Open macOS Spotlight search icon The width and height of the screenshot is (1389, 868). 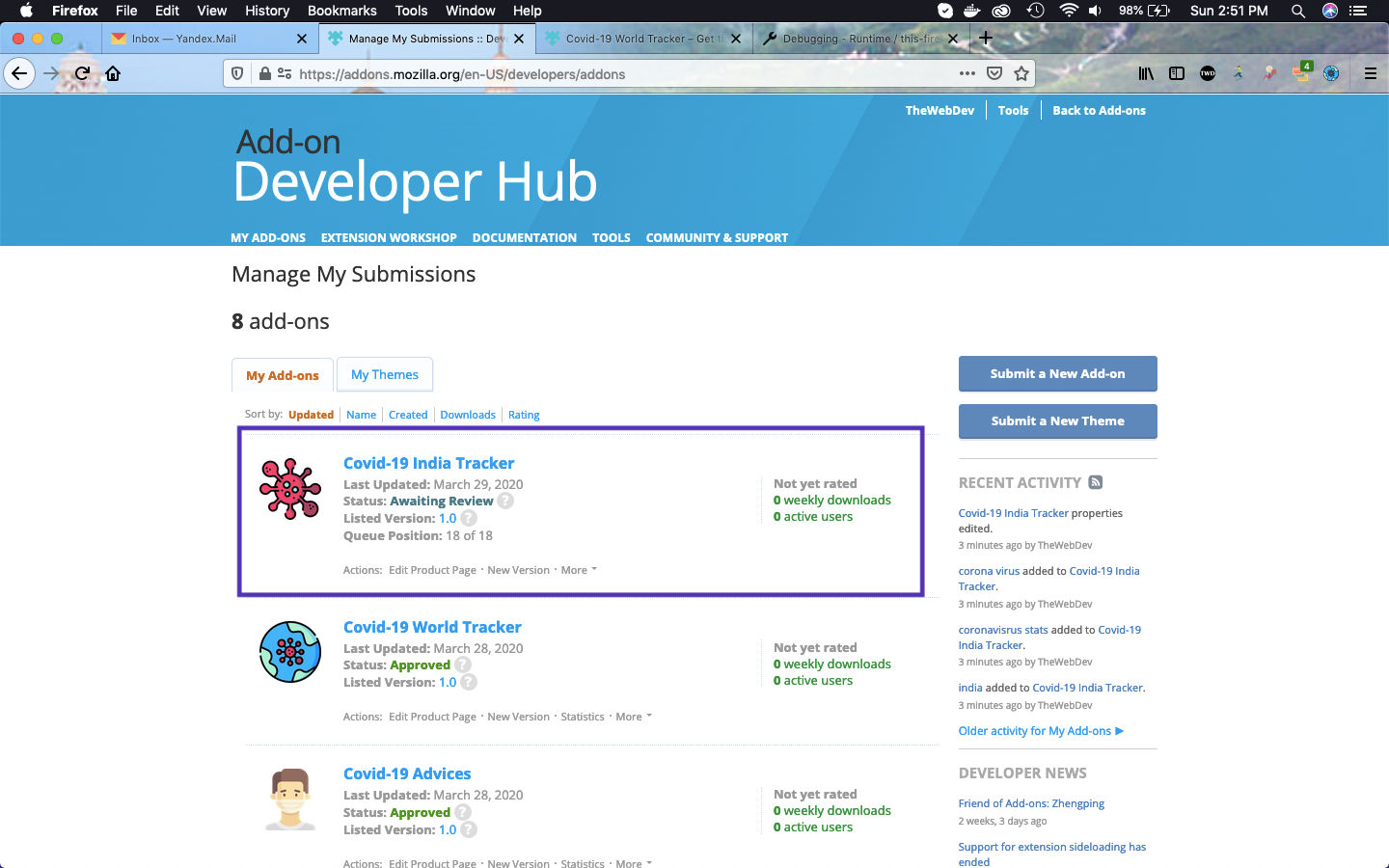(1298, 11)
